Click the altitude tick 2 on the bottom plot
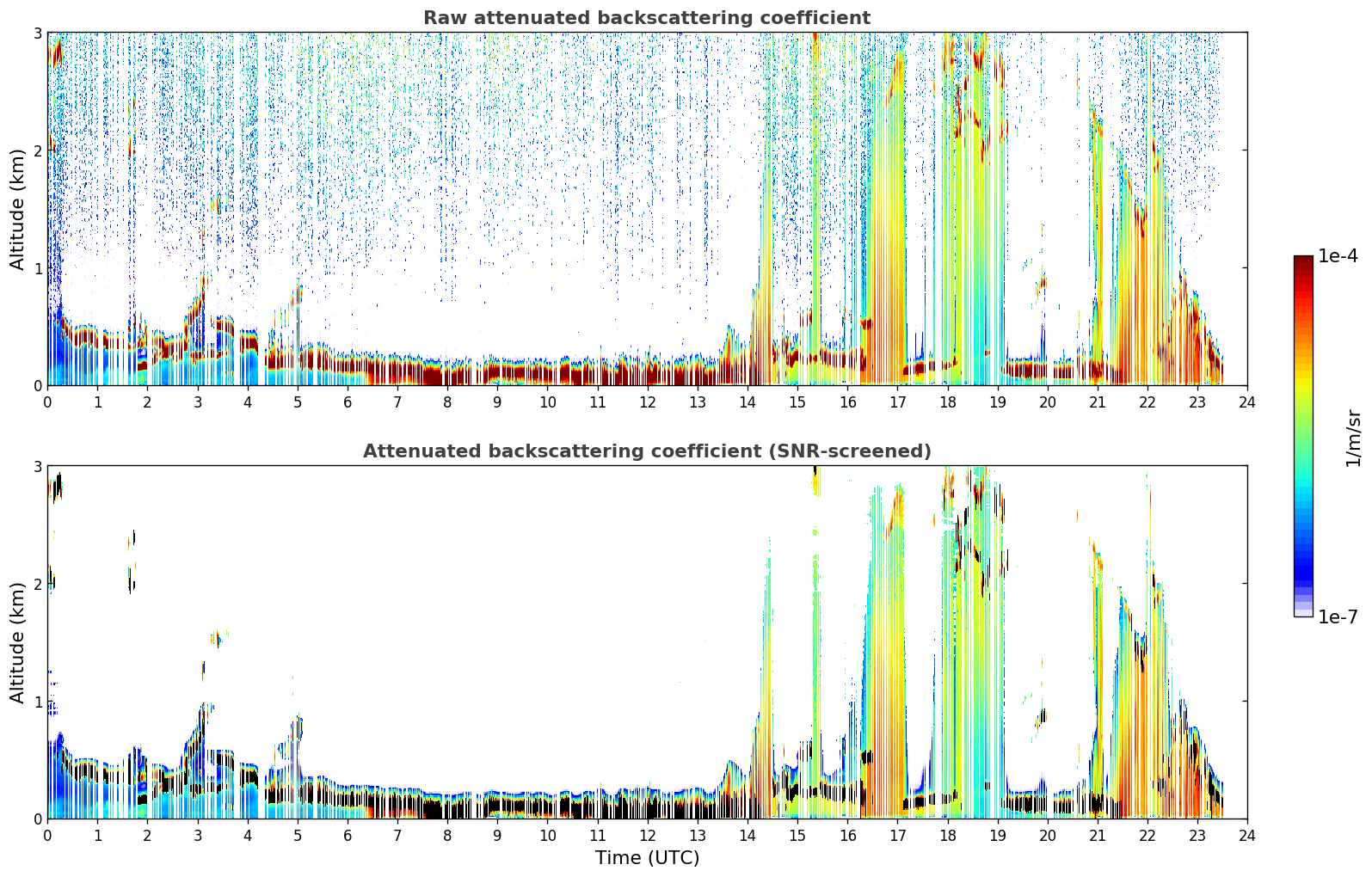 37,584
